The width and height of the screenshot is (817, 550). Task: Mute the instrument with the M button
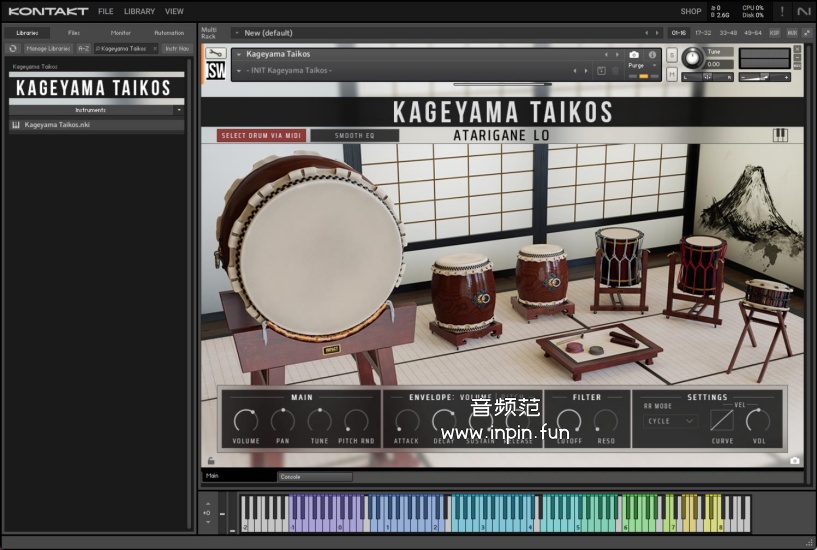(x=671, y=71)
